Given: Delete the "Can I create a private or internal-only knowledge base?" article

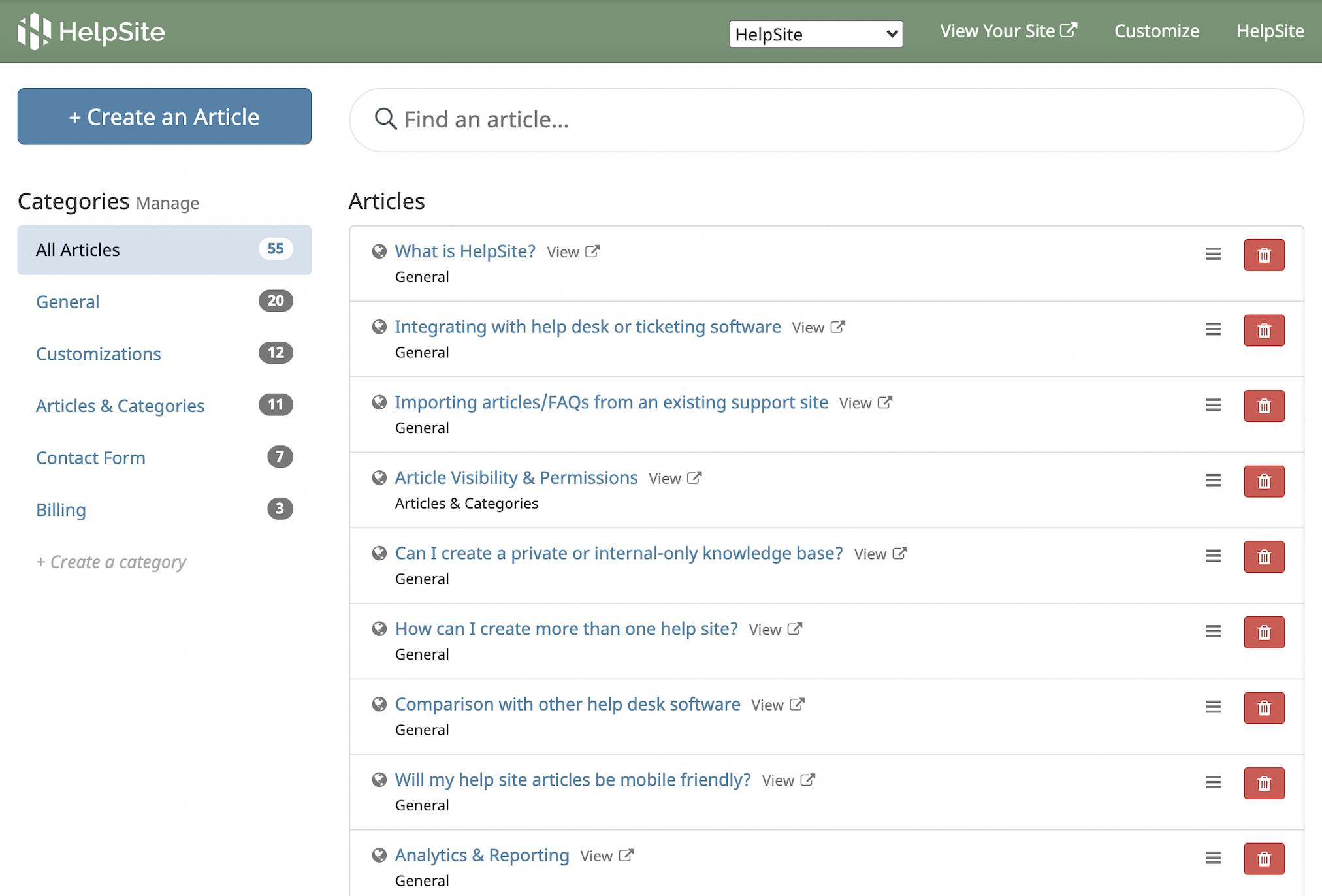Looking at the screenshot, I should (x=1264, y=556).
